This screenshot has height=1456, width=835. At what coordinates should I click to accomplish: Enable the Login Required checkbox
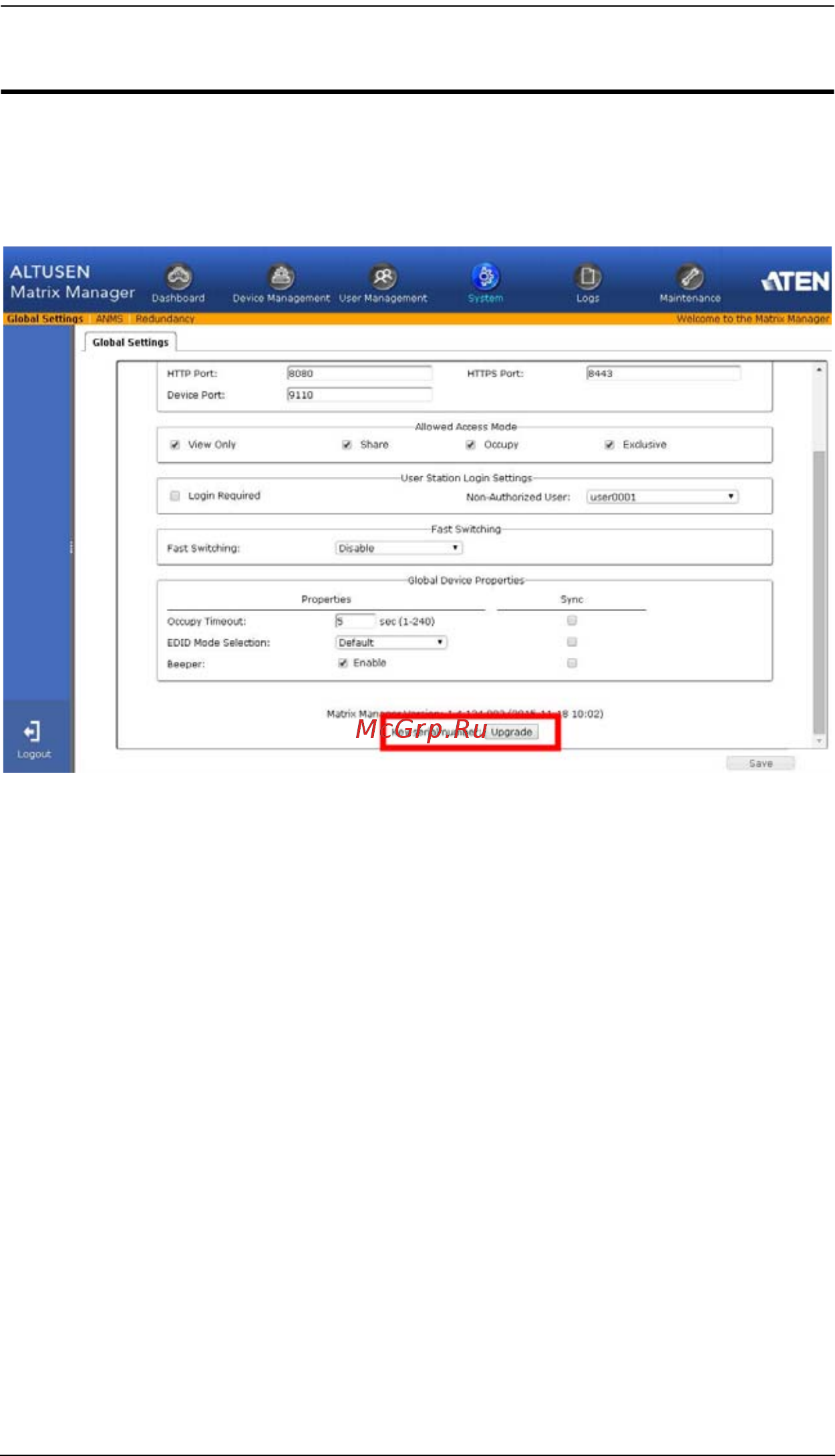pos(175,496)
